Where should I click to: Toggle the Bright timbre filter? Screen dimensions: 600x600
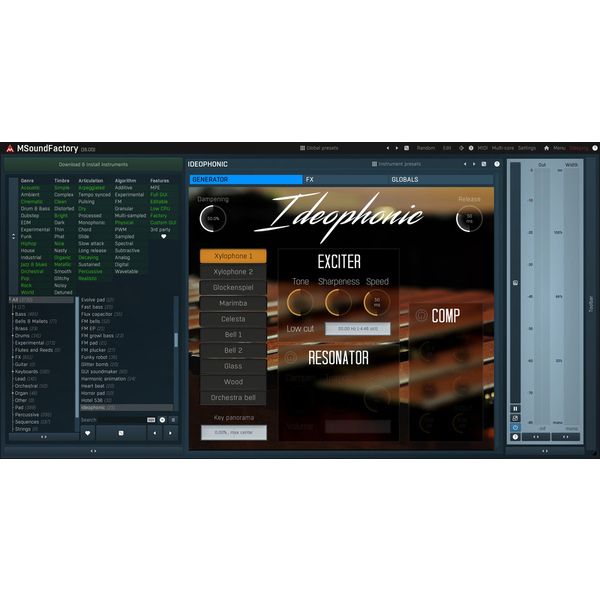pyautogui.click(x=60, y=216)
